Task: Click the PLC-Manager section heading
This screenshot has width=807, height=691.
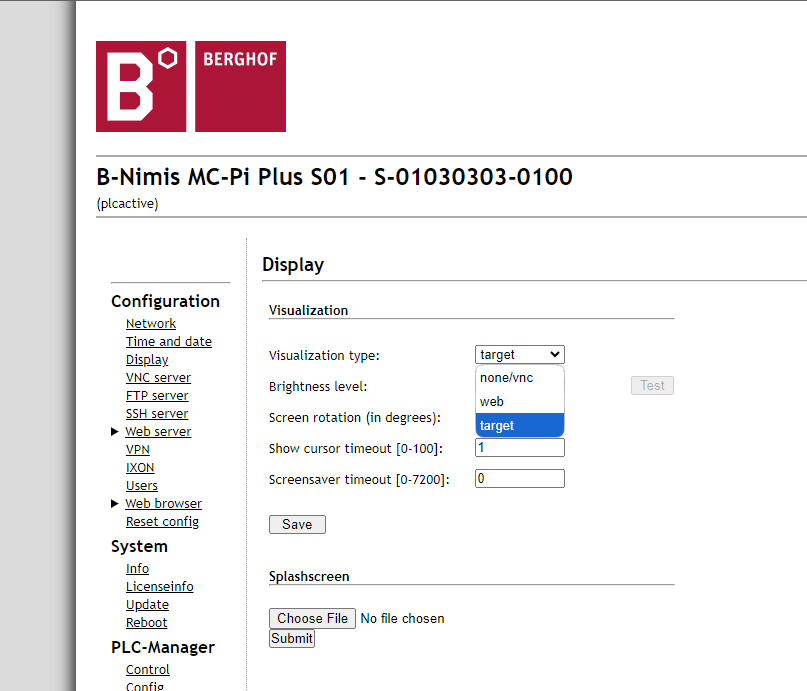Action: 163,647
